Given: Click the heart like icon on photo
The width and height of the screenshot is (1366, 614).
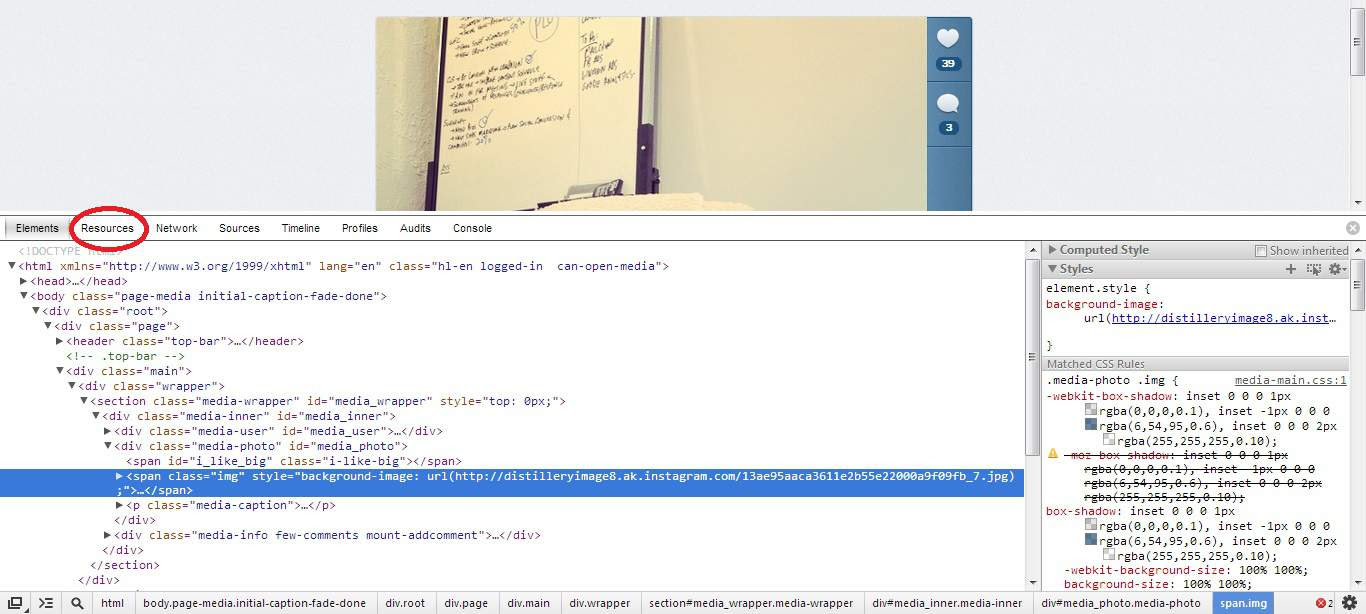Looking at the screenshot, I should 948,38.
